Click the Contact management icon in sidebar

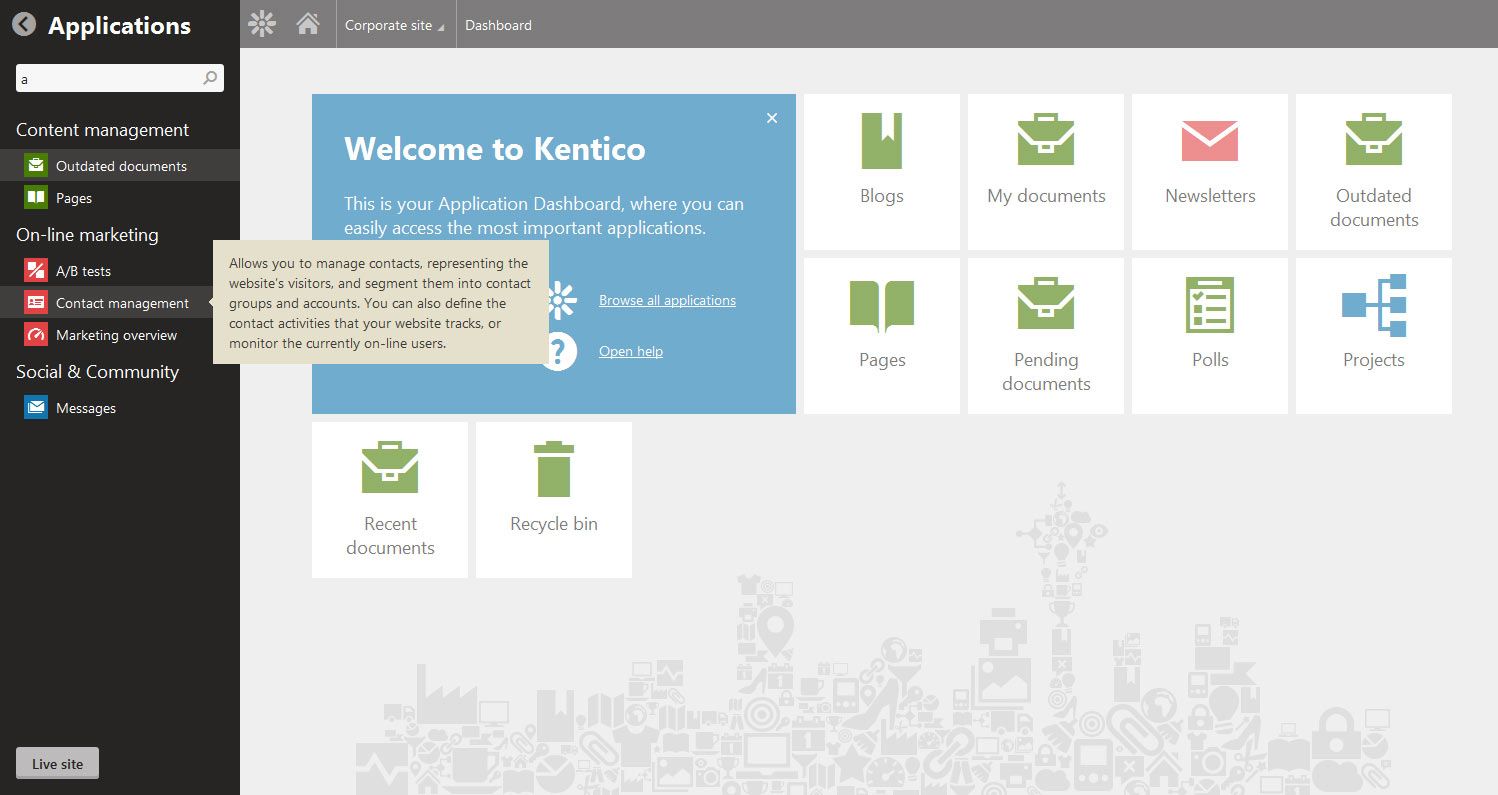[x=36, y=303]
